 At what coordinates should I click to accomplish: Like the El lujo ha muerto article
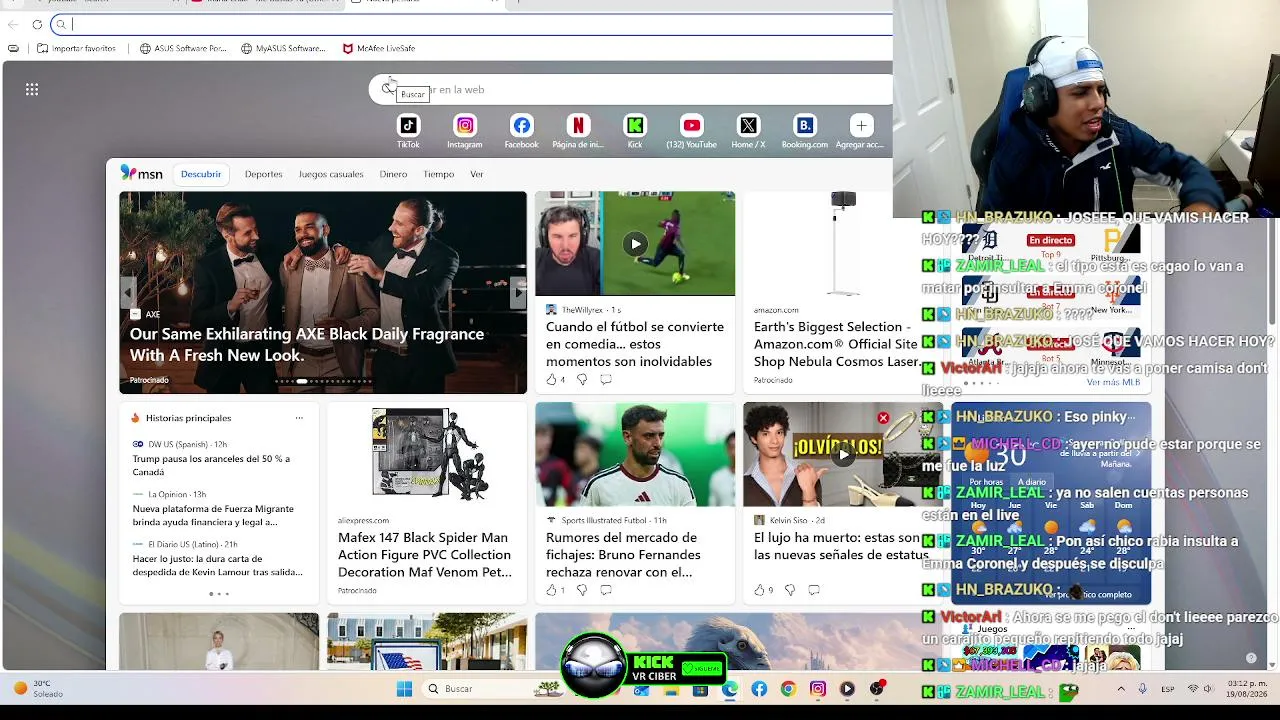[759, 590]
